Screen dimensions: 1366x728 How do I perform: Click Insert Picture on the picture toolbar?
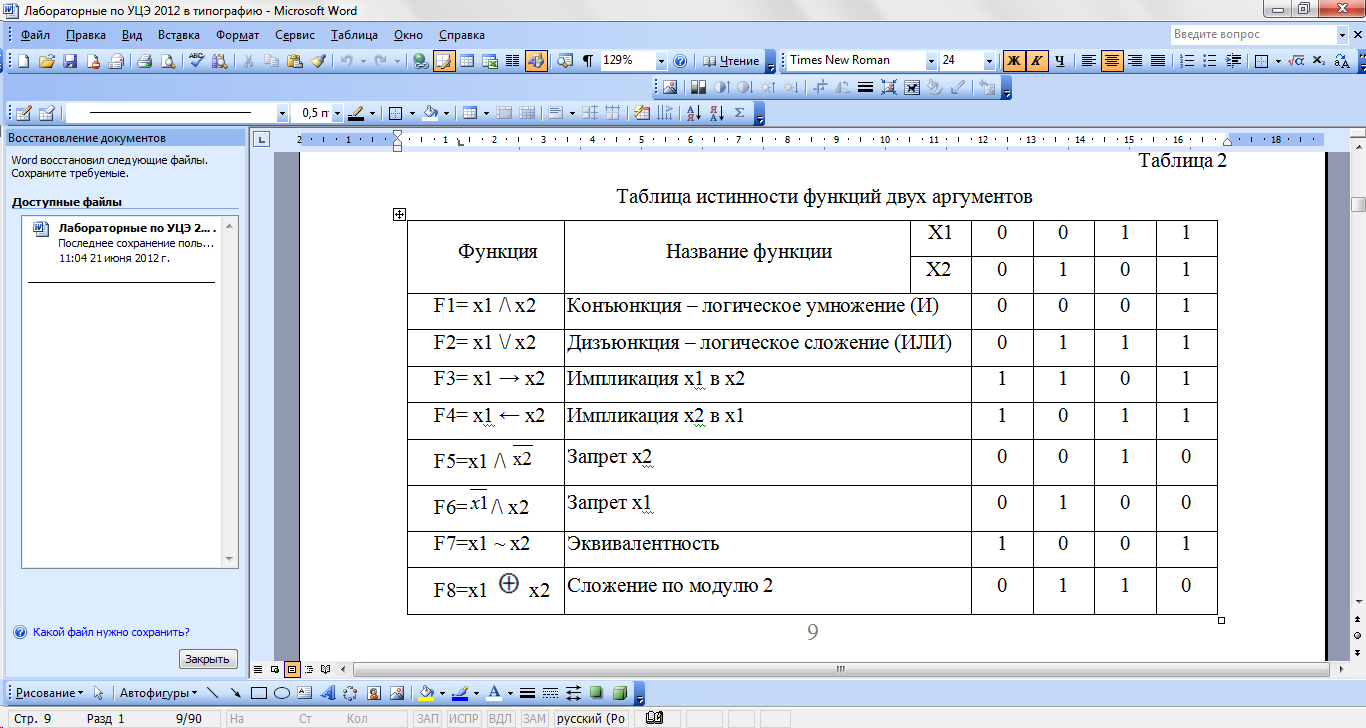(x=670, y=87)
